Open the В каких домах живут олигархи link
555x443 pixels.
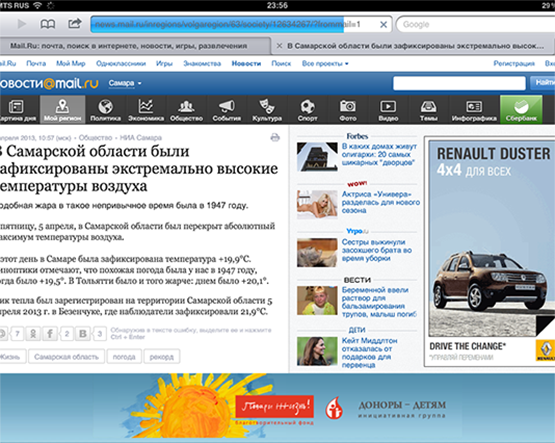point(379,154)
